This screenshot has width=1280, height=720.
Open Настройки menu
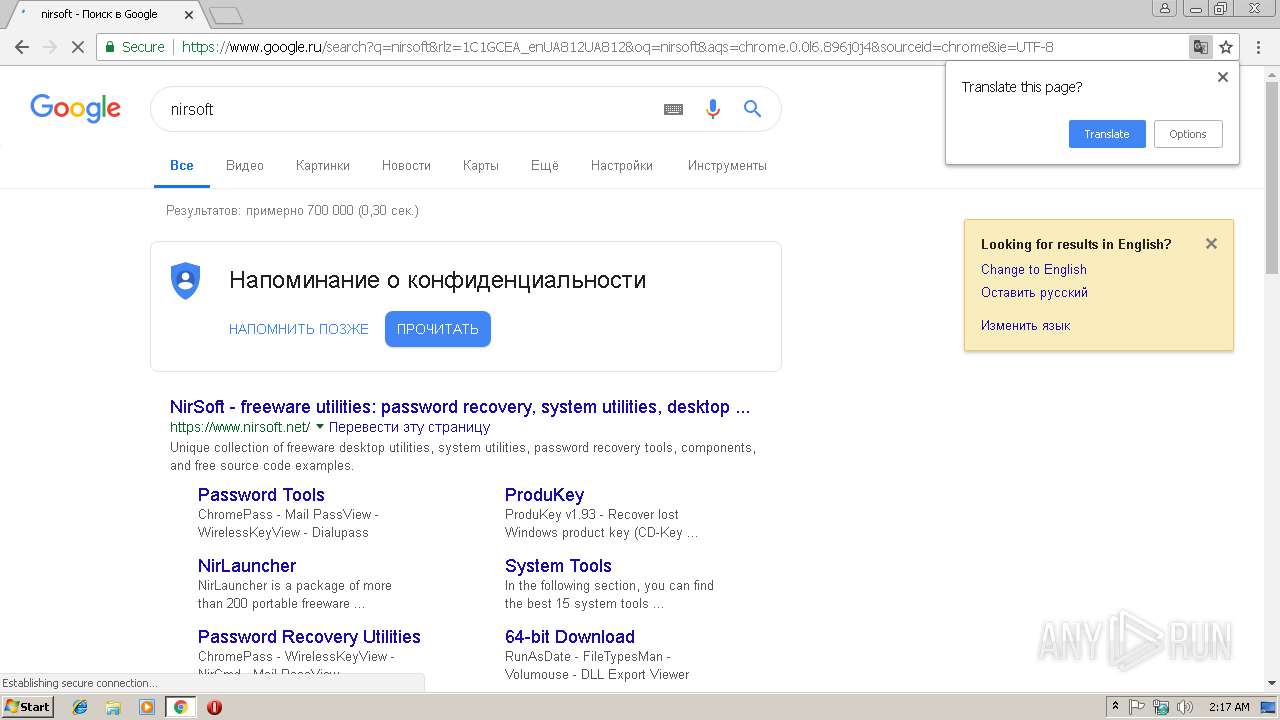(x=622, y=166)
